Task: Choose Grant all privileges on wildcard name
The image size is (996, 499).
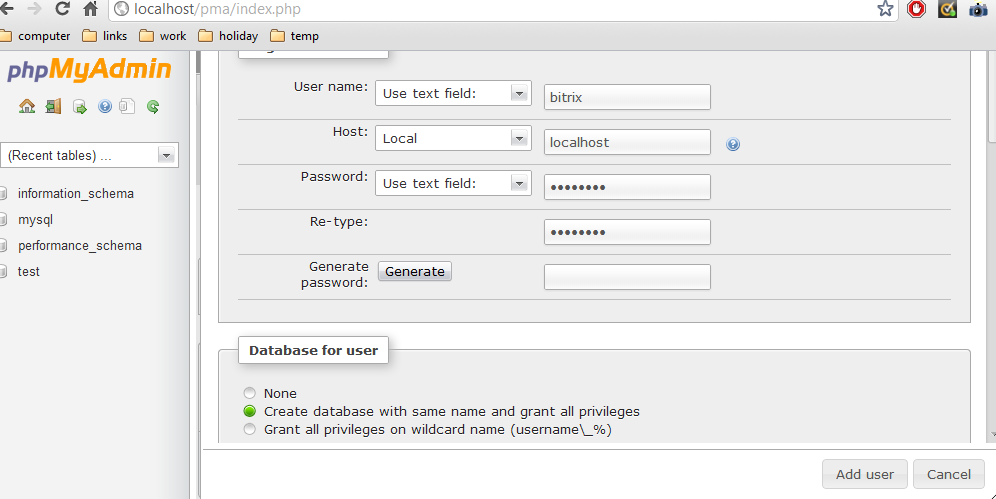Action: [250, 429]
